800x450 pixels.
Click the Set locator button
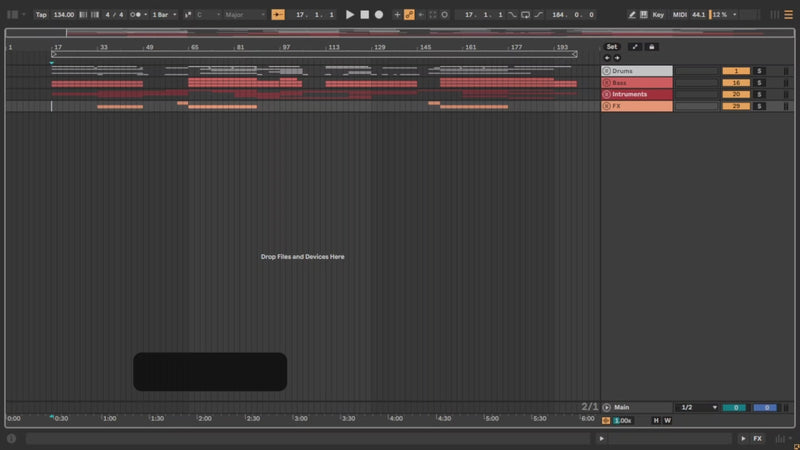612,47
